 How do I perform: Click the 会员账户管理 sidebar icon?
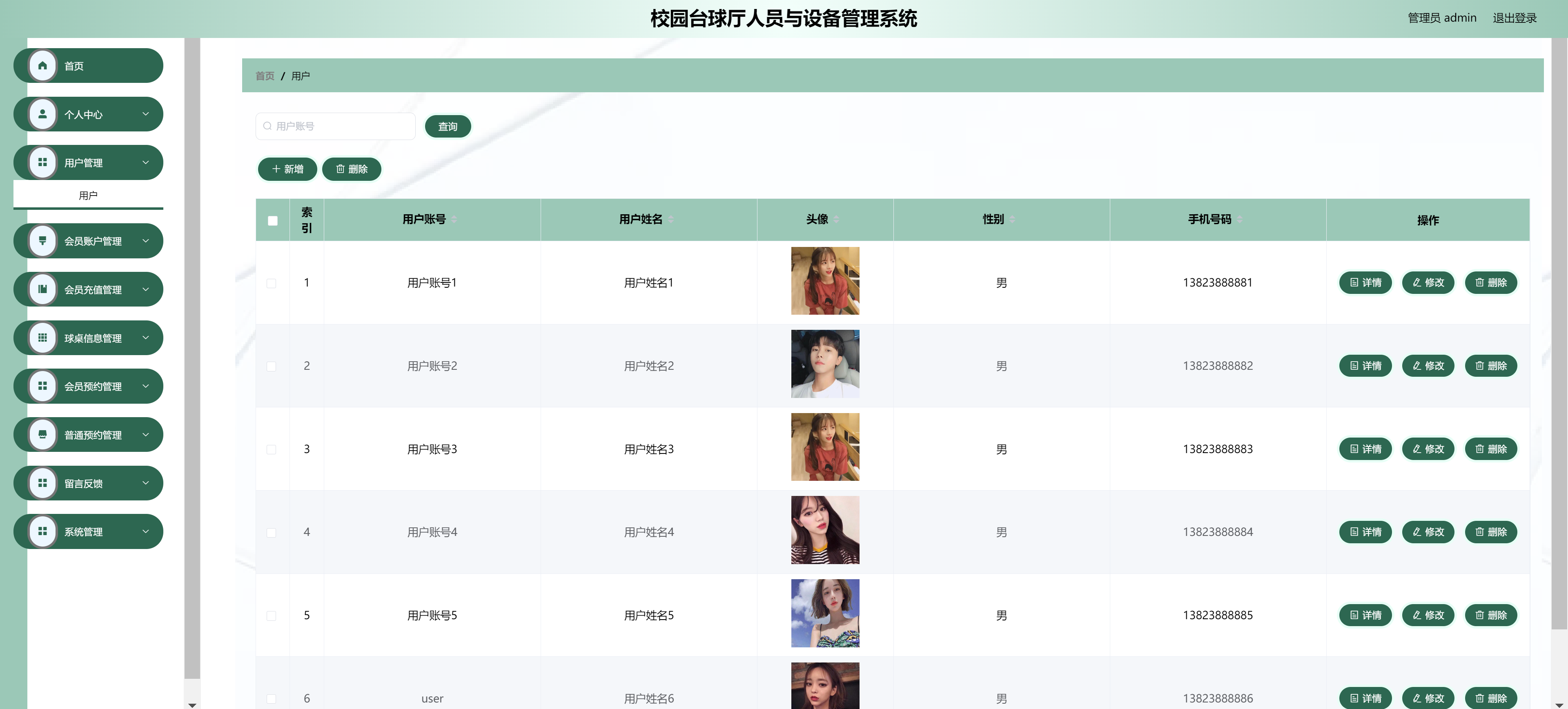click(x=42, y=240)
